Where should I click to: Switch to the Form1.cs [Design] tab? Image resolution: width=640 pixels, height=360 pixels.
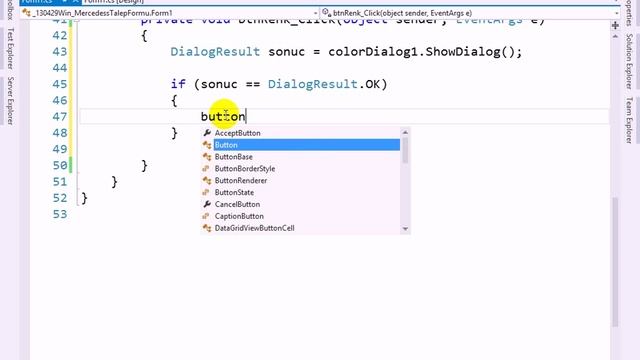pos(114,2)
